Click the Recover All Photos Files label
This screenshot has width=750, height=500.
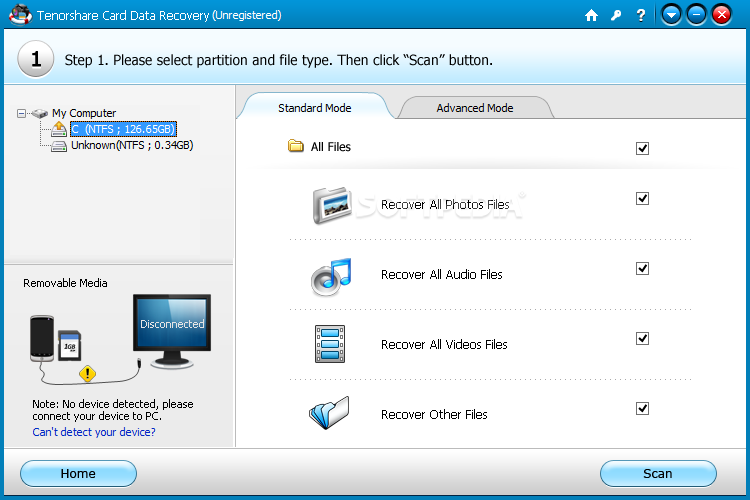445,204
